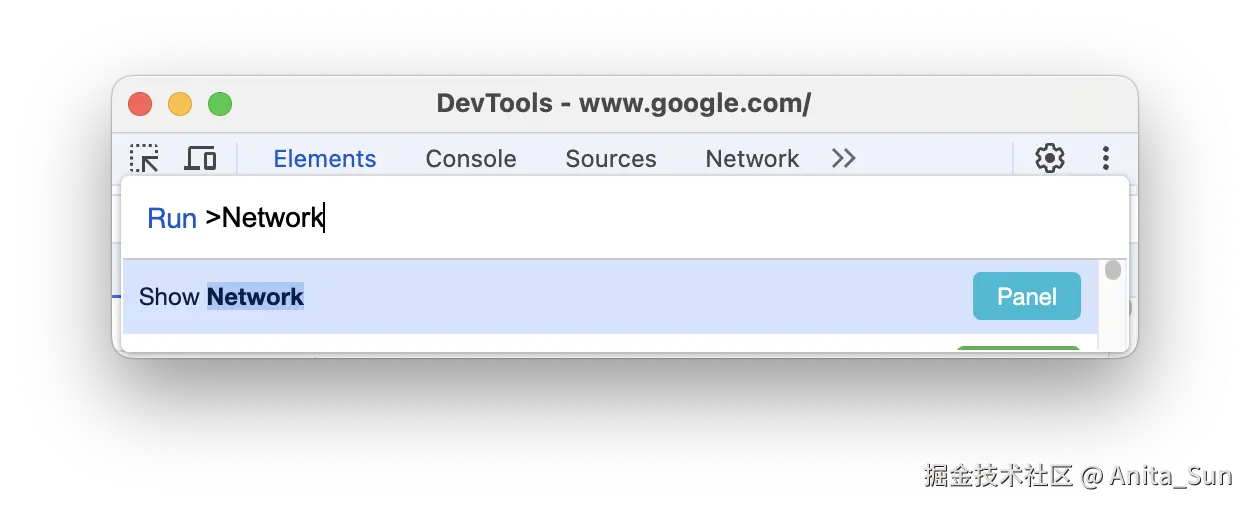Activate the inspect element selector icon

145,158
